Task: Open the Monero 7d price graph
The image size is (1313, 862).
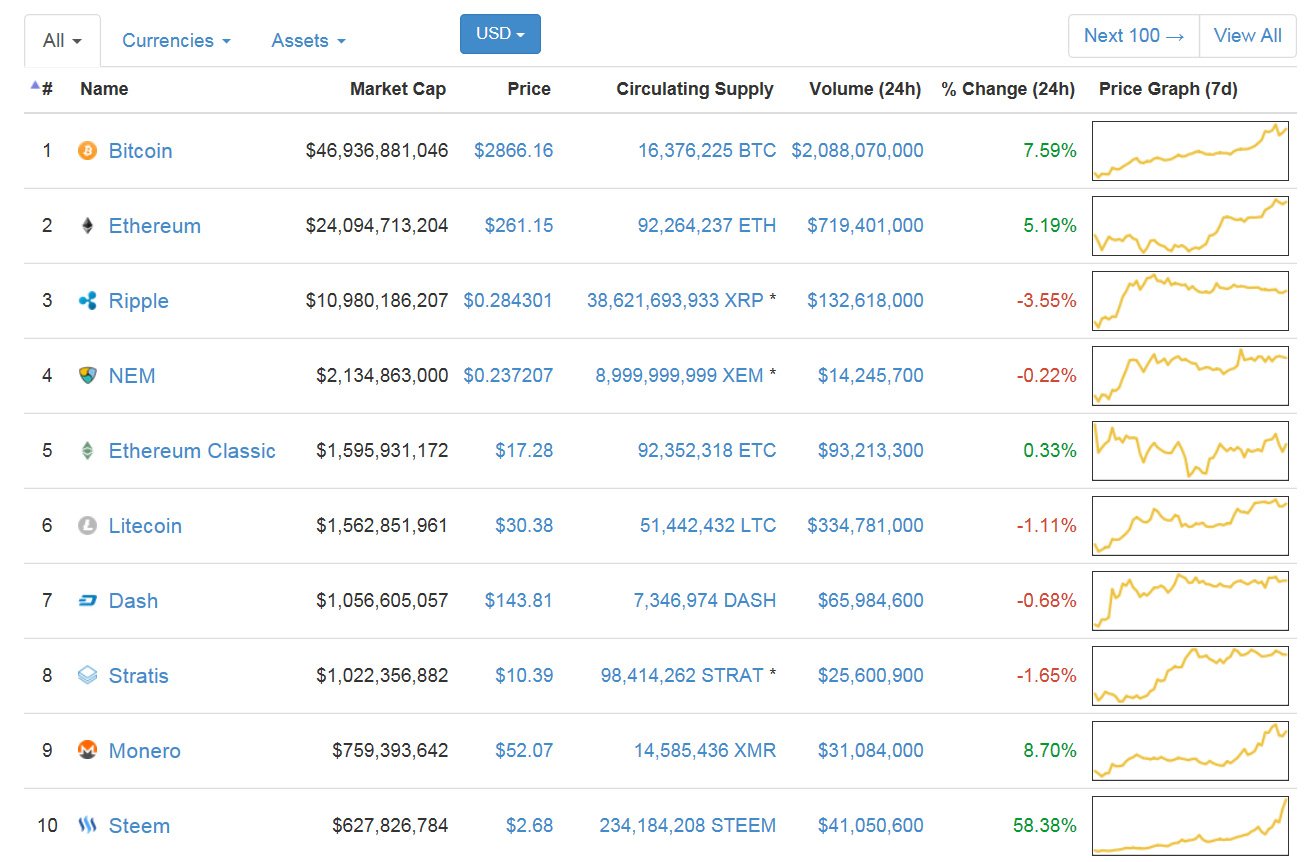Action: click(1190, 751)
